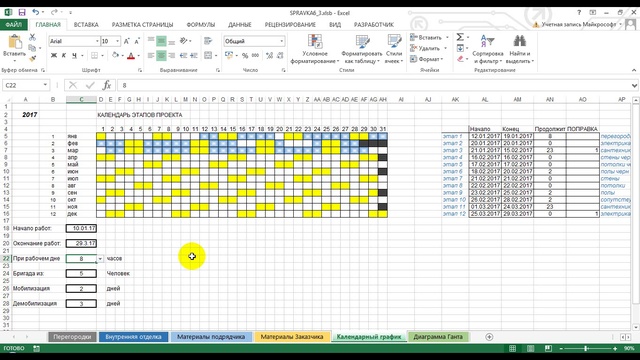640x360 pixels.
Task: Open Стили ячеек gallery
Action: click(x=394, y=49)
